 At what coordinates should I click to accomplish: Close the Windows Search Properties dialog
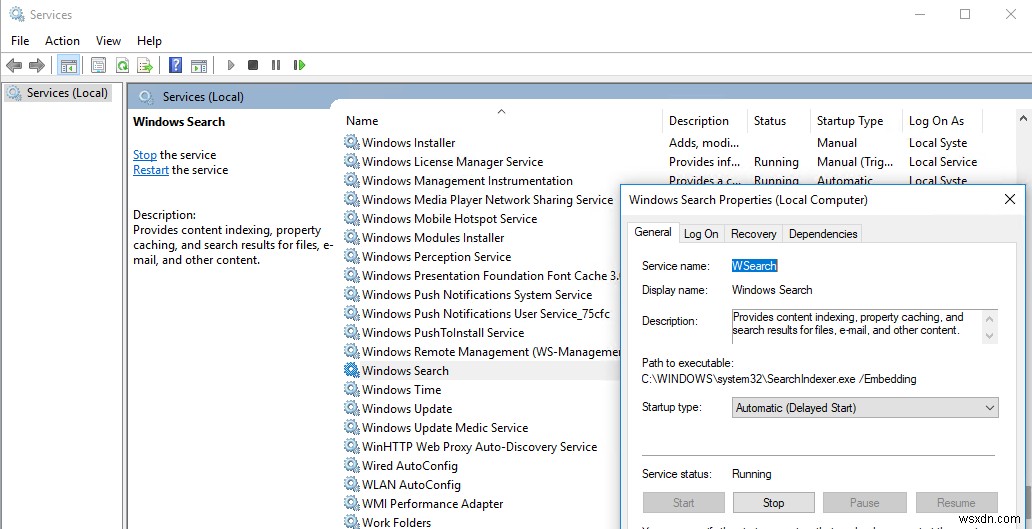point(1010,199)
